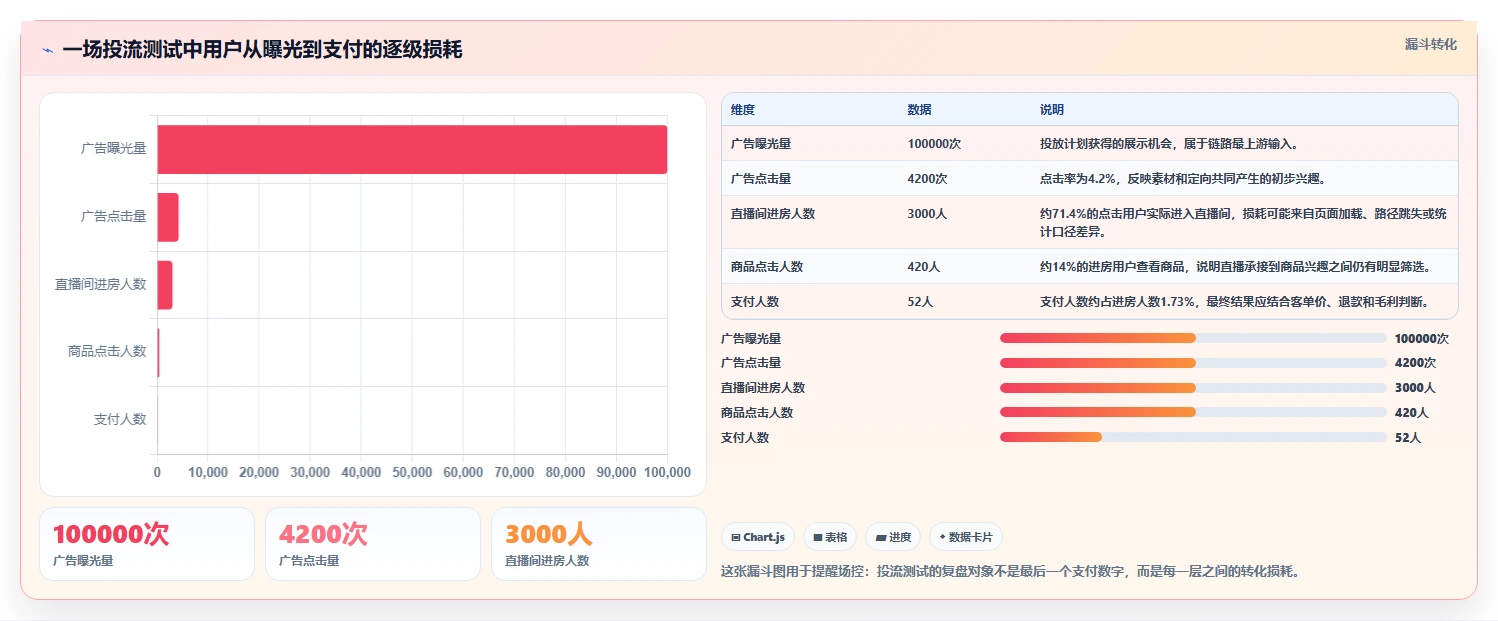Click the lightning icon beside the title
Screen dimensions: 1498x621
point(47,50)
